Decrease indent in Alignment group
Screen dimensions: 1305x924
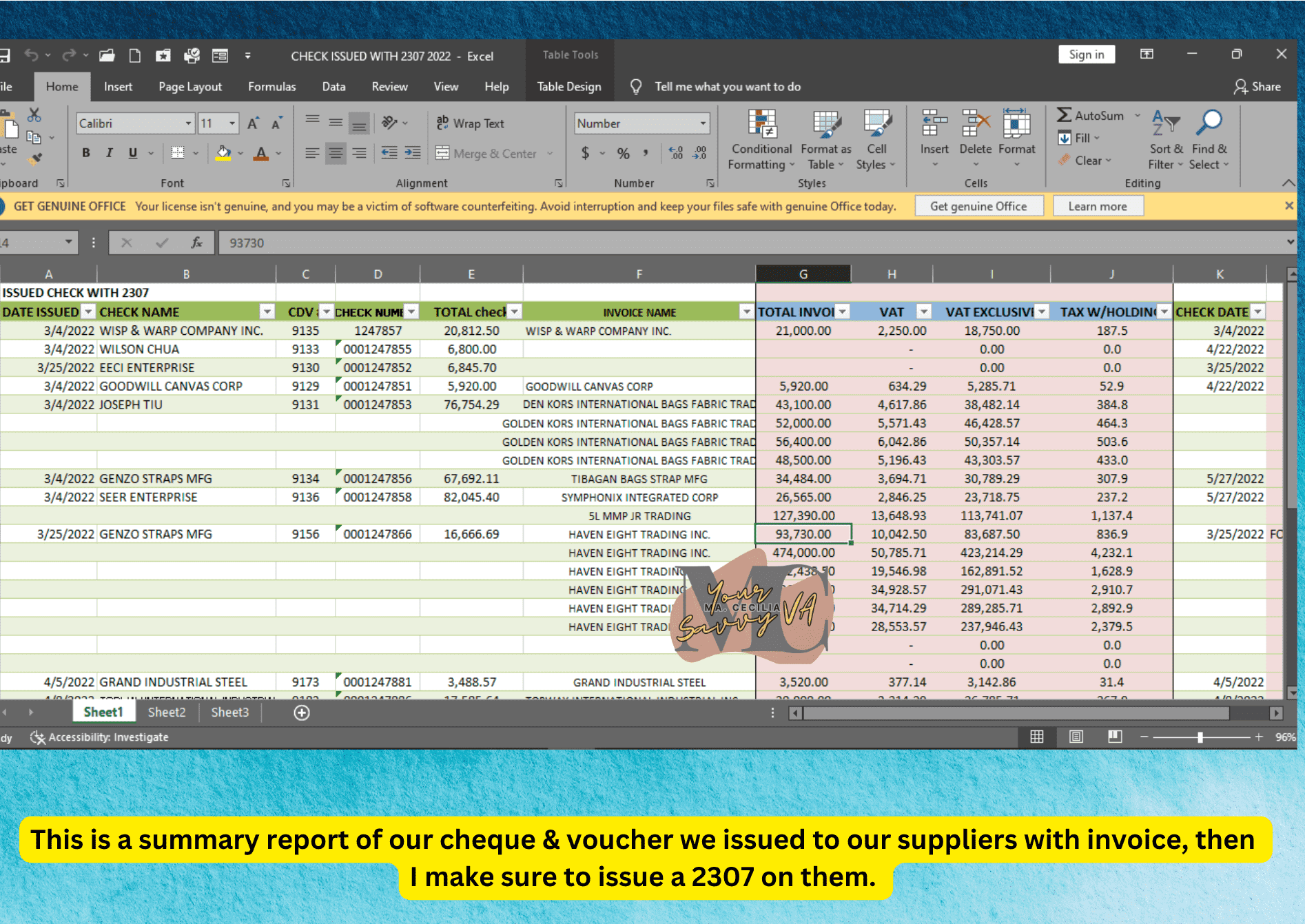(x=389, y=153)
